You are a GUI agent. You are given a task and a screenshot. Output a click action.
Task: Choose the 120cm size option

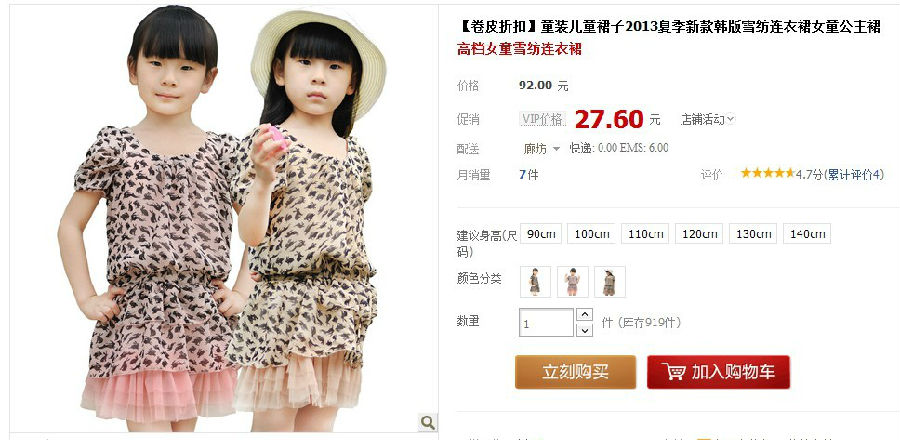tap(699, 233)
